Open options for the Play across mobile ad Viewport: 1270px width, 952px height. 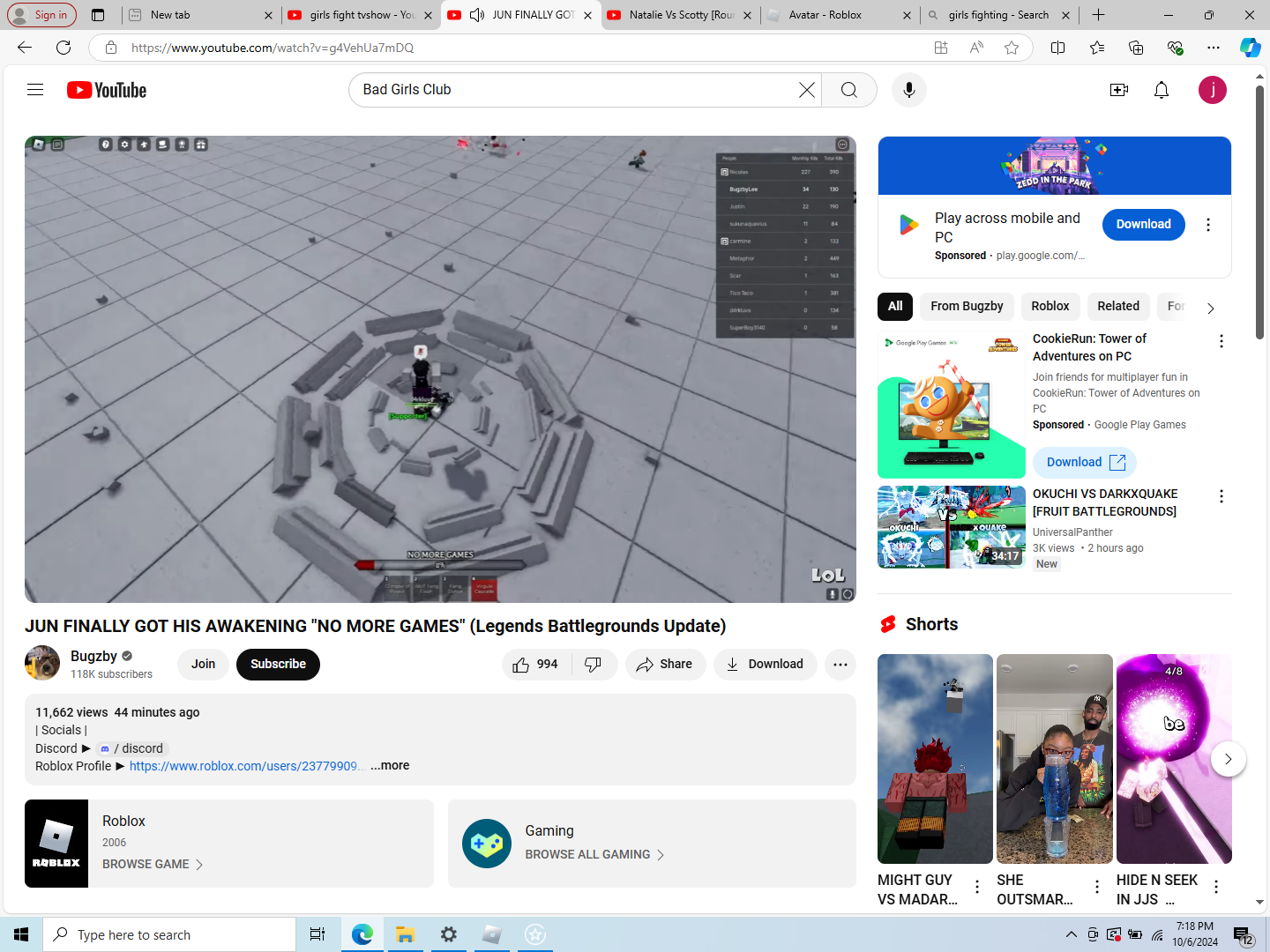1208,225
